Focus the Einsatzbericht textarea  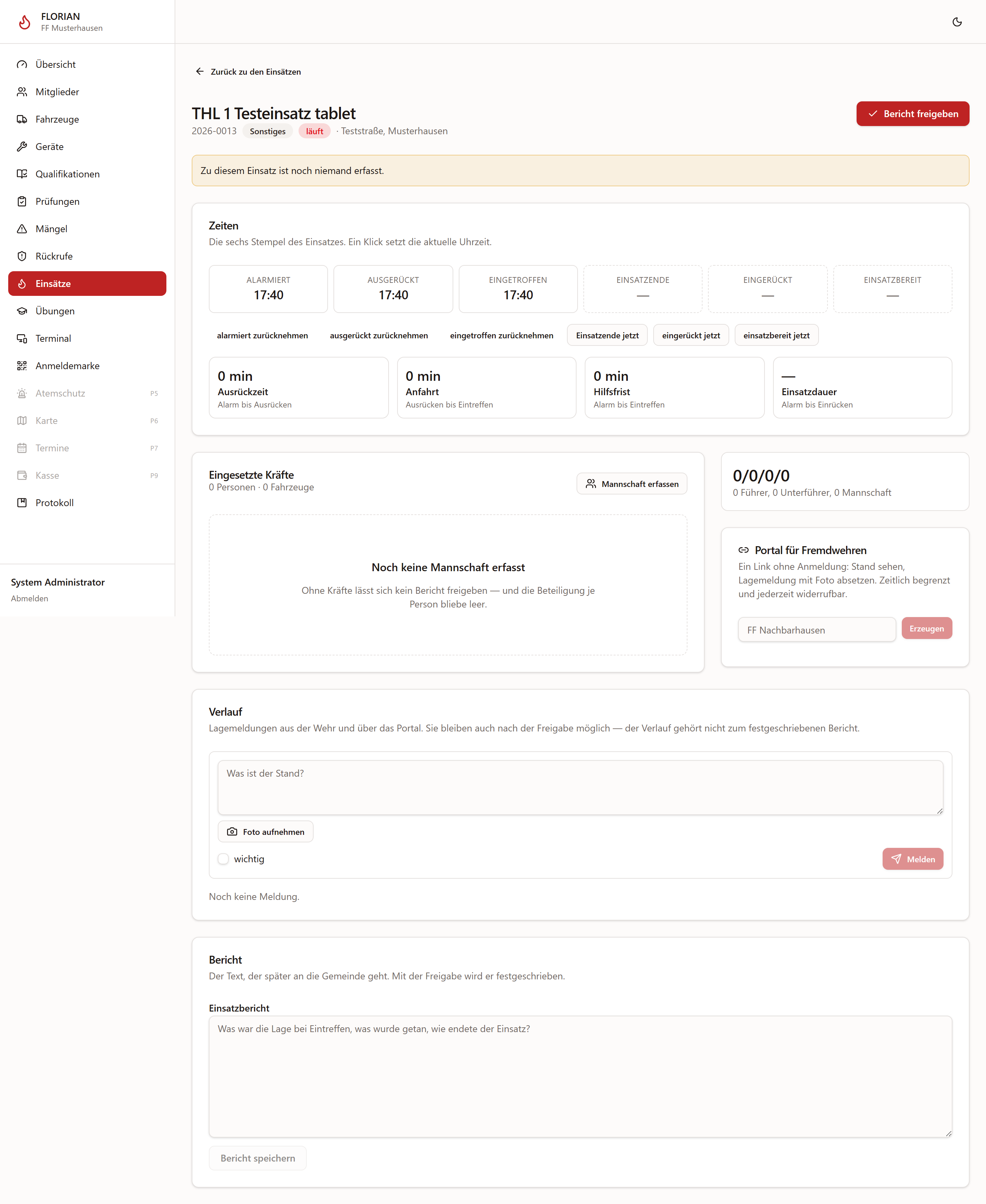pos(580,1076)
